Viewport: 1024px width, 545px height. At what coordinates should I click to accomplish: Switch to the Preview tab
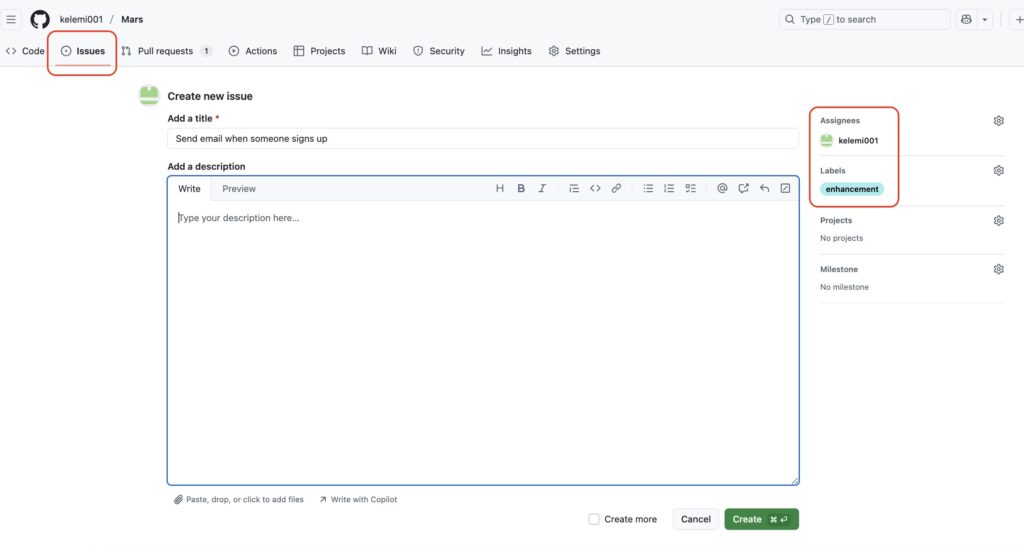click(239, 188)
